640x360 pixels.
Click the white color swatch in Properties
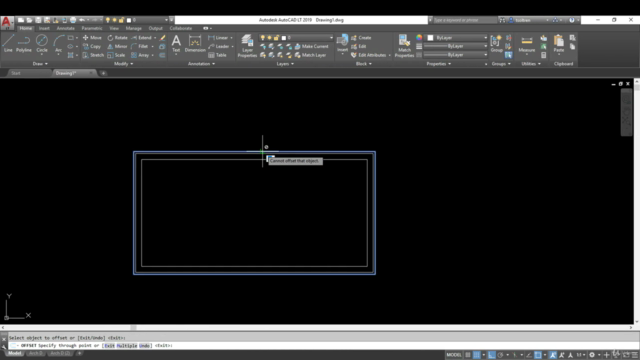pyautogui.click(x=430, y=38)
